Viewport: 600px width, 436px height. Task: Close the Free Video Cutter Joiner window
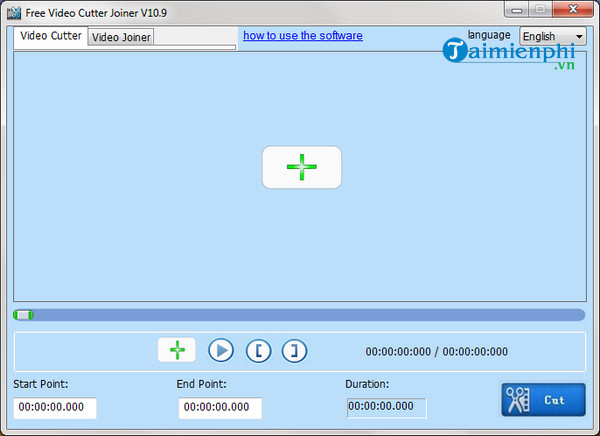pyautogui.click(x=574, y=11)
